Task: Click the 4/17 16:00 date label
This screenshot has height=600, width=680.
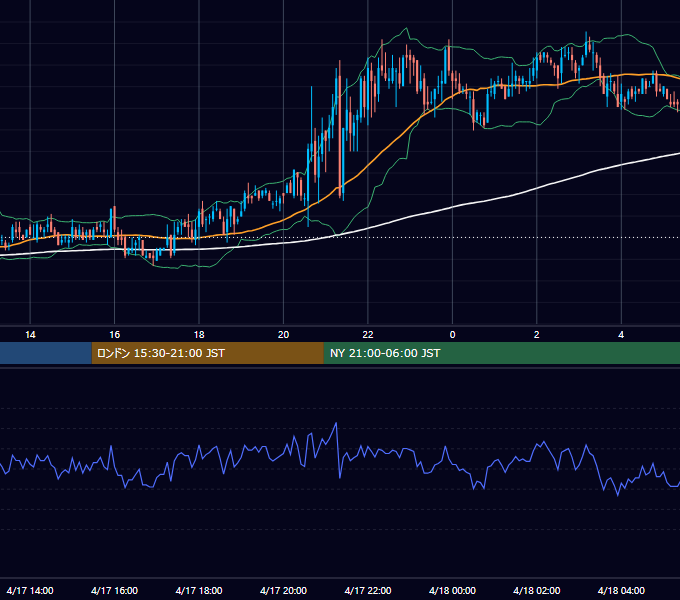Action: click(114, 590)
